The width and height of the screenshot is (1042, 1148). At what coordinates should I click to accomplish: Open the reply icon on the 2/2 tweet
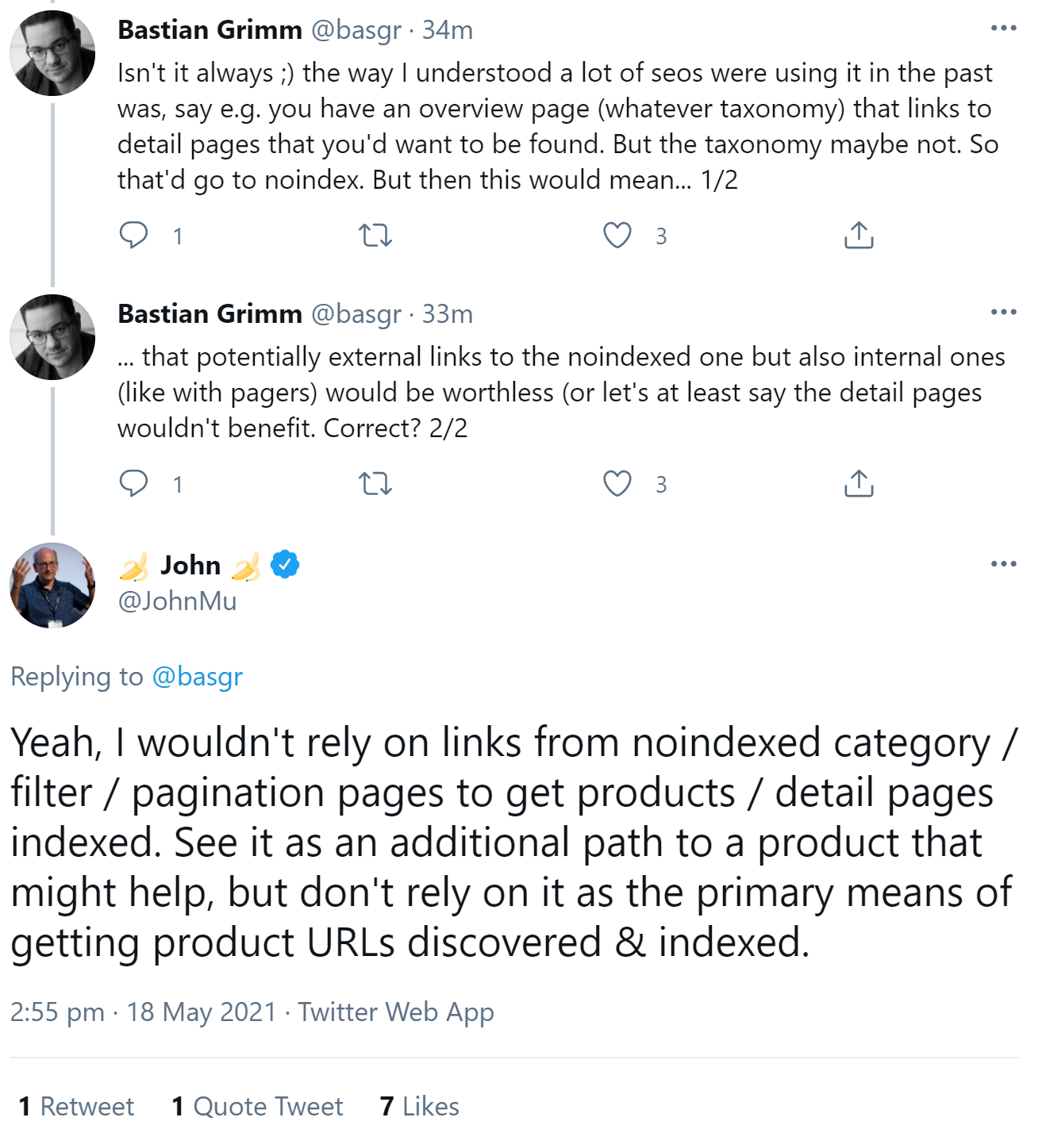tap(135, 484)
